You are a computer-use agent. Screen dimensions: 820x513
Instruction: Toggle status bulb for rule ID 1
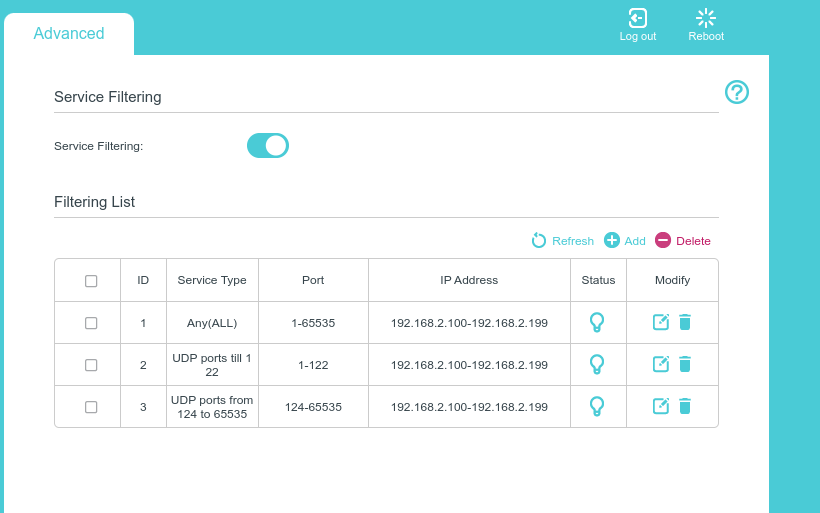pos(597,322)
